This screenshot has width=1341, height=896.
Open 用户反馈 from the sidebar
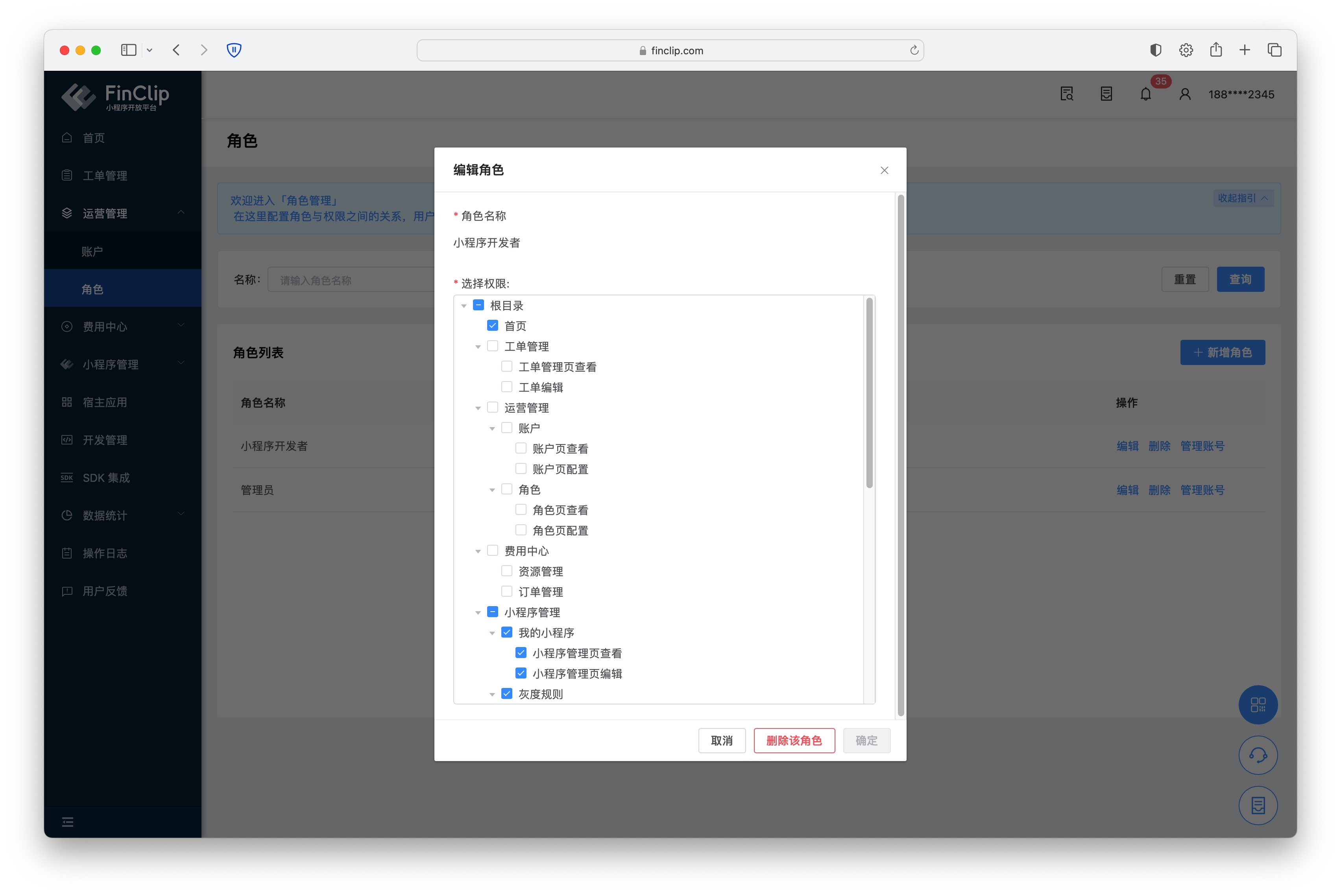point(105,591)
